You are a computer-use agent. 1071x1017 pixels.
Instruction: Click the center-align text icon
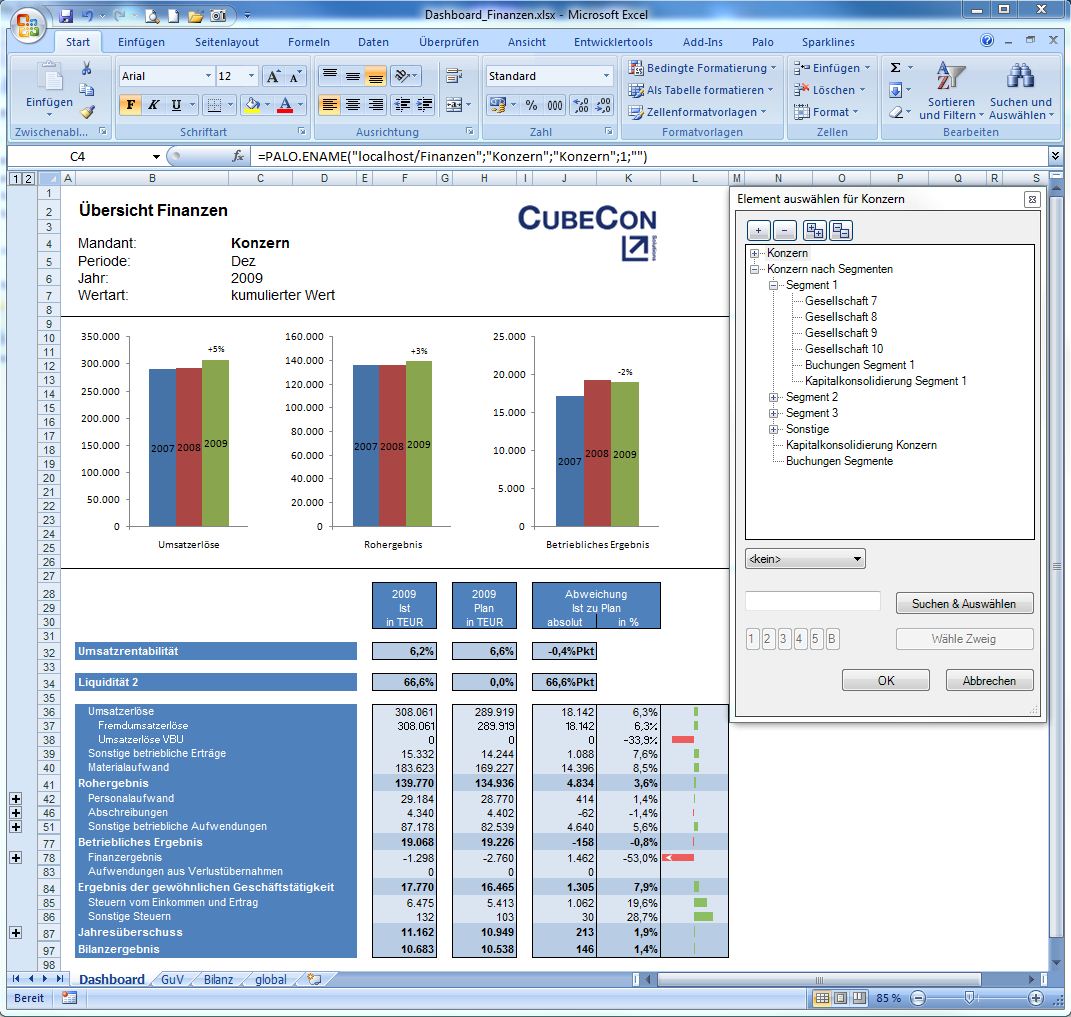click(353, 105)
